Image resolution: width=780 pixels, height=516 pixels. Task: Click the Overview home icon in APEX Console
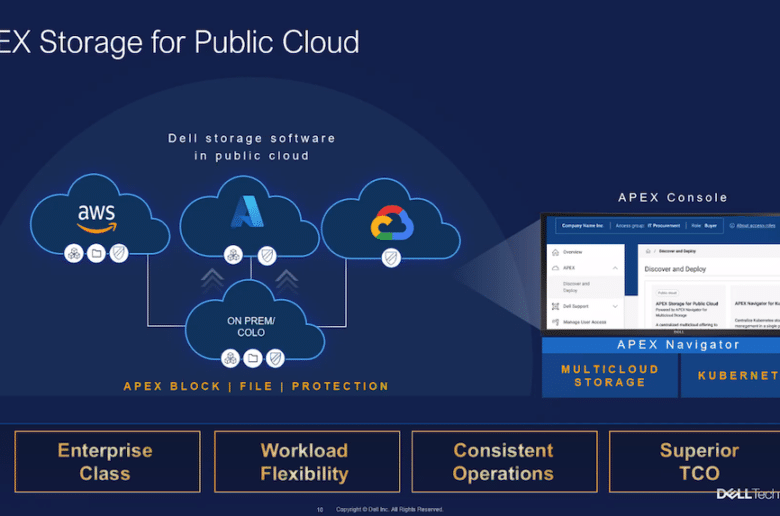(556, 252)
